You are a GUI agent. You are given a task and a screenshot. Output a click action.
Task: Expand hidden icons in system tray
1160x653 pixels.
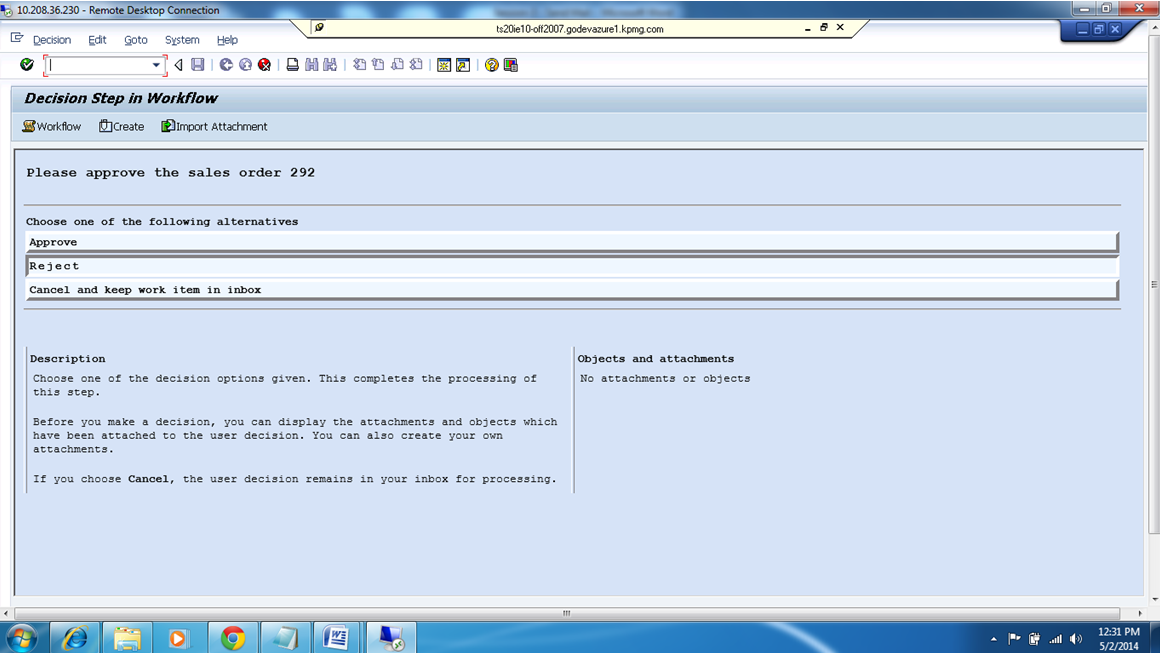coord(993,637)
